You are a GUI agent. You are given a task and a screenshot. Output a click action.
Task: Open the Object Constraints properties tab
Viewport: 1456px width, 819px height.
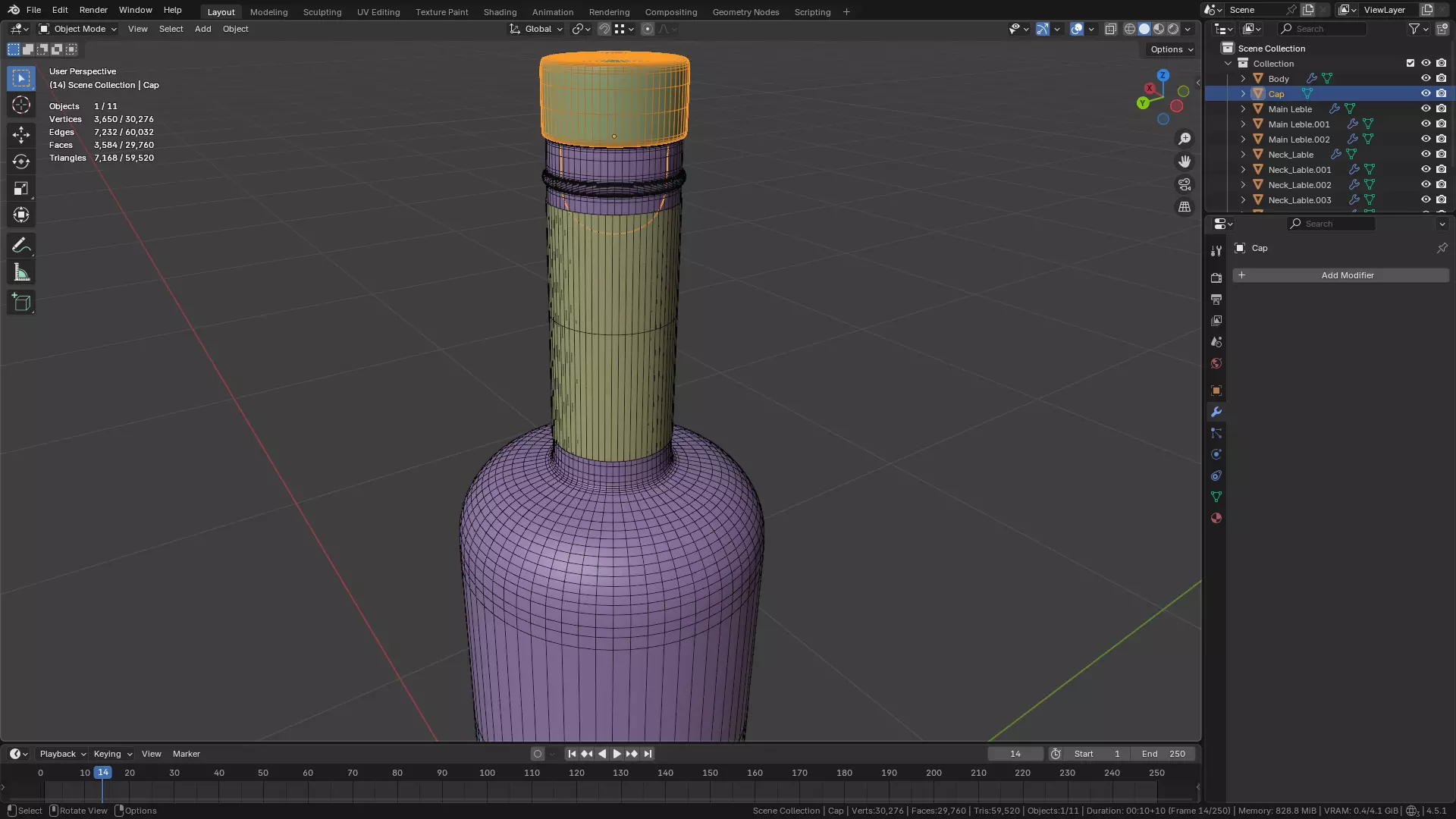point(1216,475)
